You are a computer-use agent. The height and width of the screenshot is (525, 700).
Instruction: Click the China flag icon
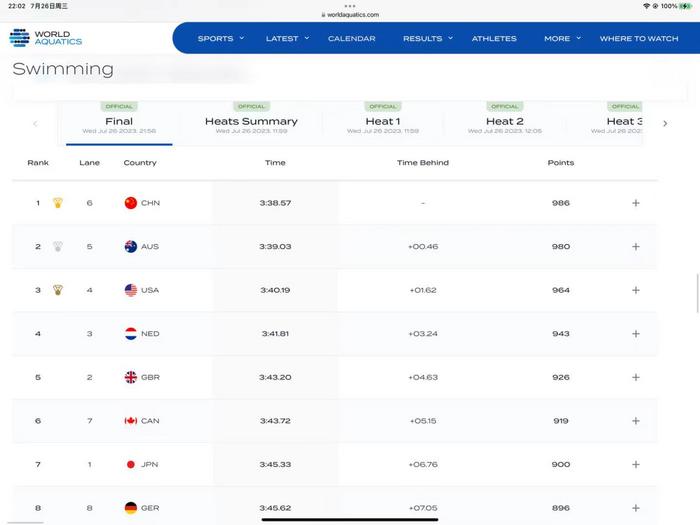click(x=130, y=203)
